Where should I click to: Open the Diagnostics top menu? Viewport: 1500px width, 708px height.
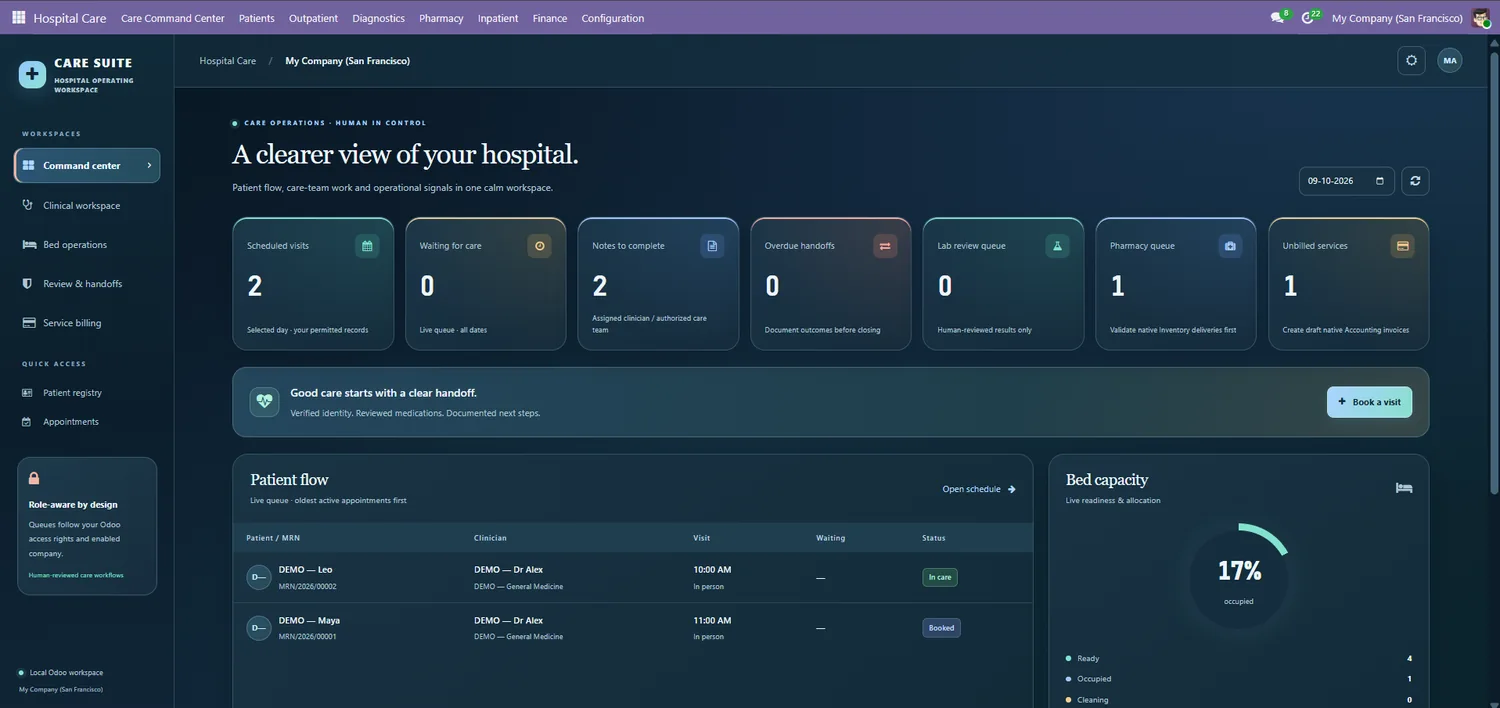click(379, 18)
